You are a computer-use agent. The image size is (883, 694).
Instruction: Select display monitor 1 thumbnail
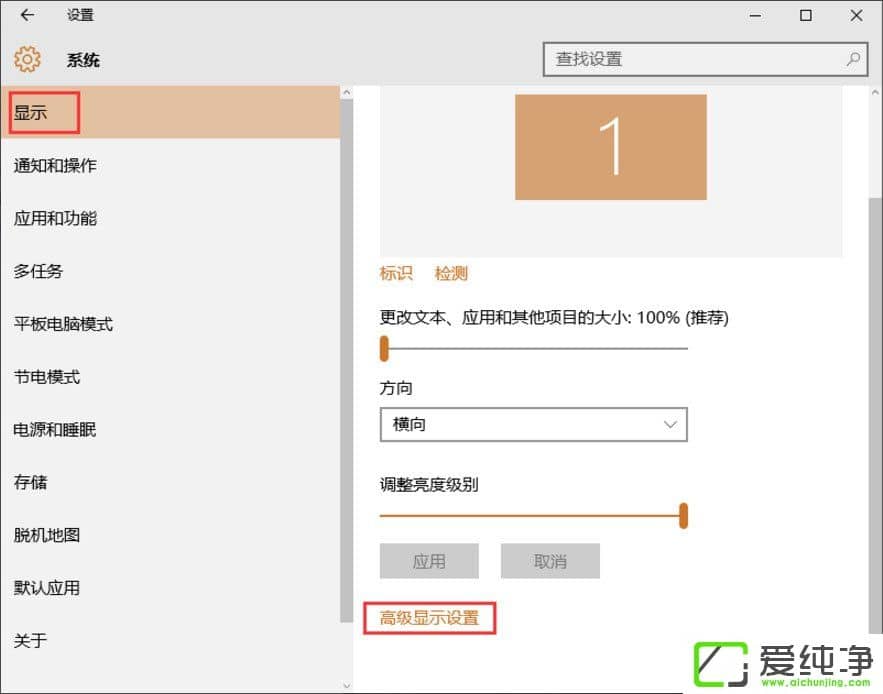click(x=609, y=147)
